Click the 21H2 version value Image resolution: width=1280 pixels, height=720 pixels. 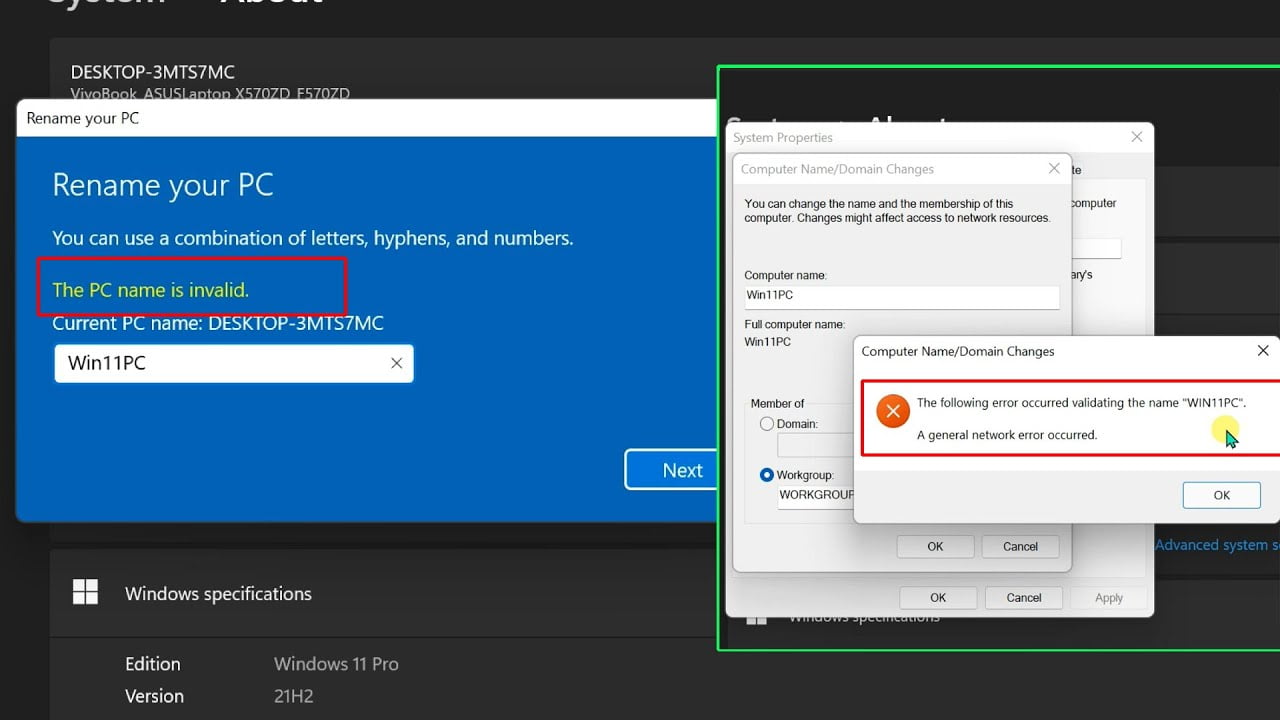click(294, 696)
